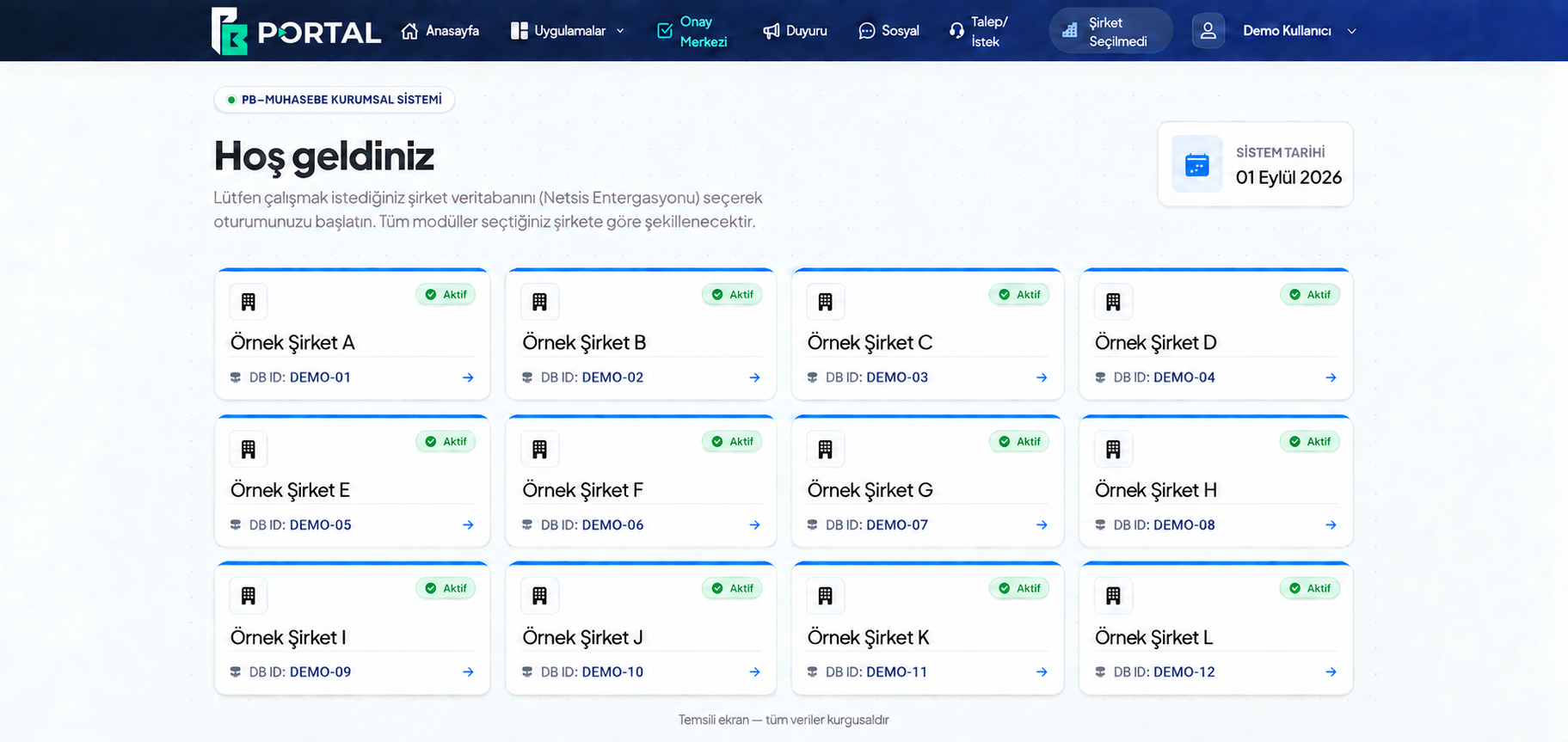
Task: Click the DEMO-01 database ID text
Action: 320,377
